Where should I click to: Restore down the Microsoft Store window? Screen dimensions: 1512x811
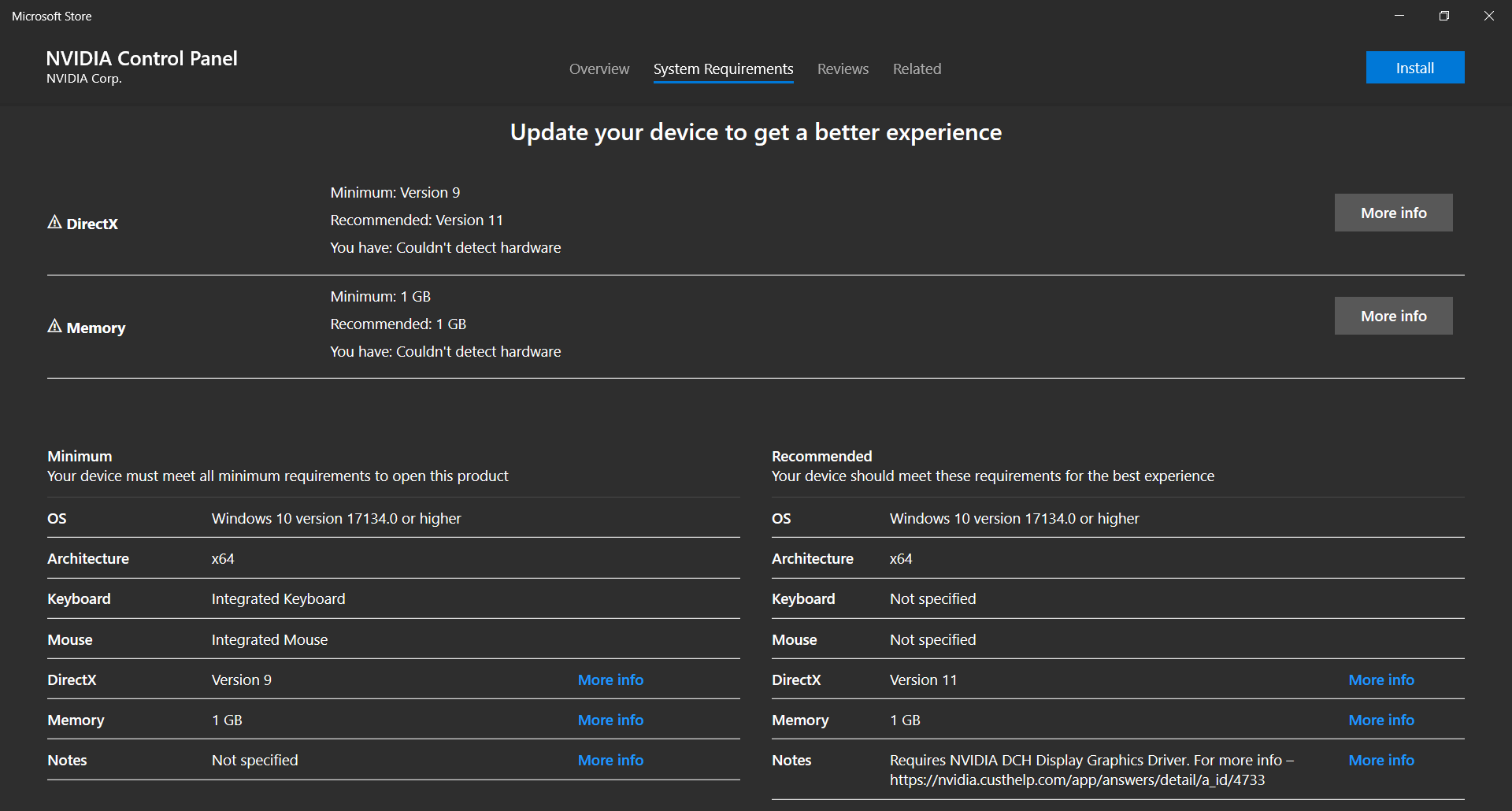(1444, 16)
